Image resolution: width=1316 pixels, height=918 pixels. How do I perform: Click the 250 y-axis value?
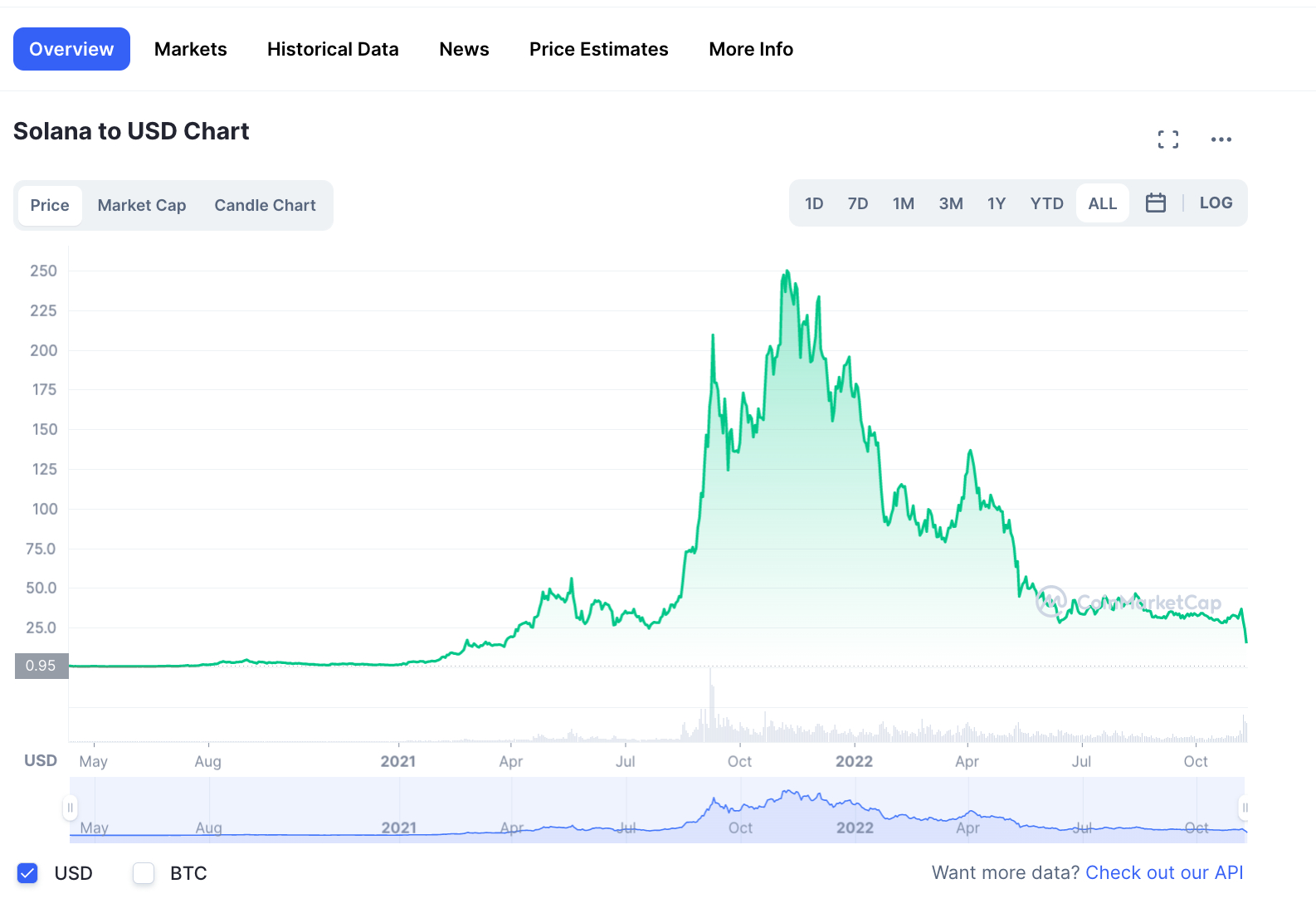(43, 271)
